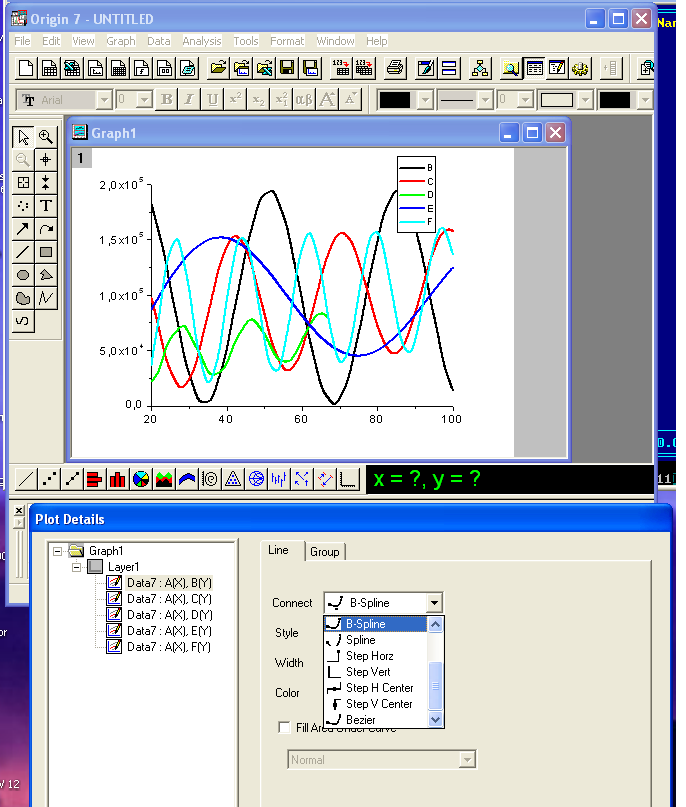Toggle Subscript formatting
This screenshot has height=807, width=686.
(258, 99)
